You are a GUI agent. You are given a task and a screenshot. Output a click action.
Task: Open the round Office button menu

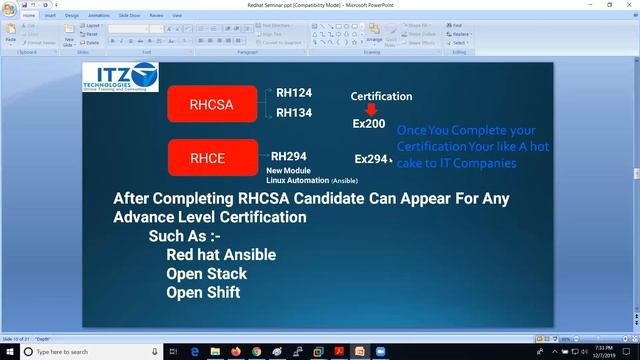pyautogui.click(x=9, y=9)
